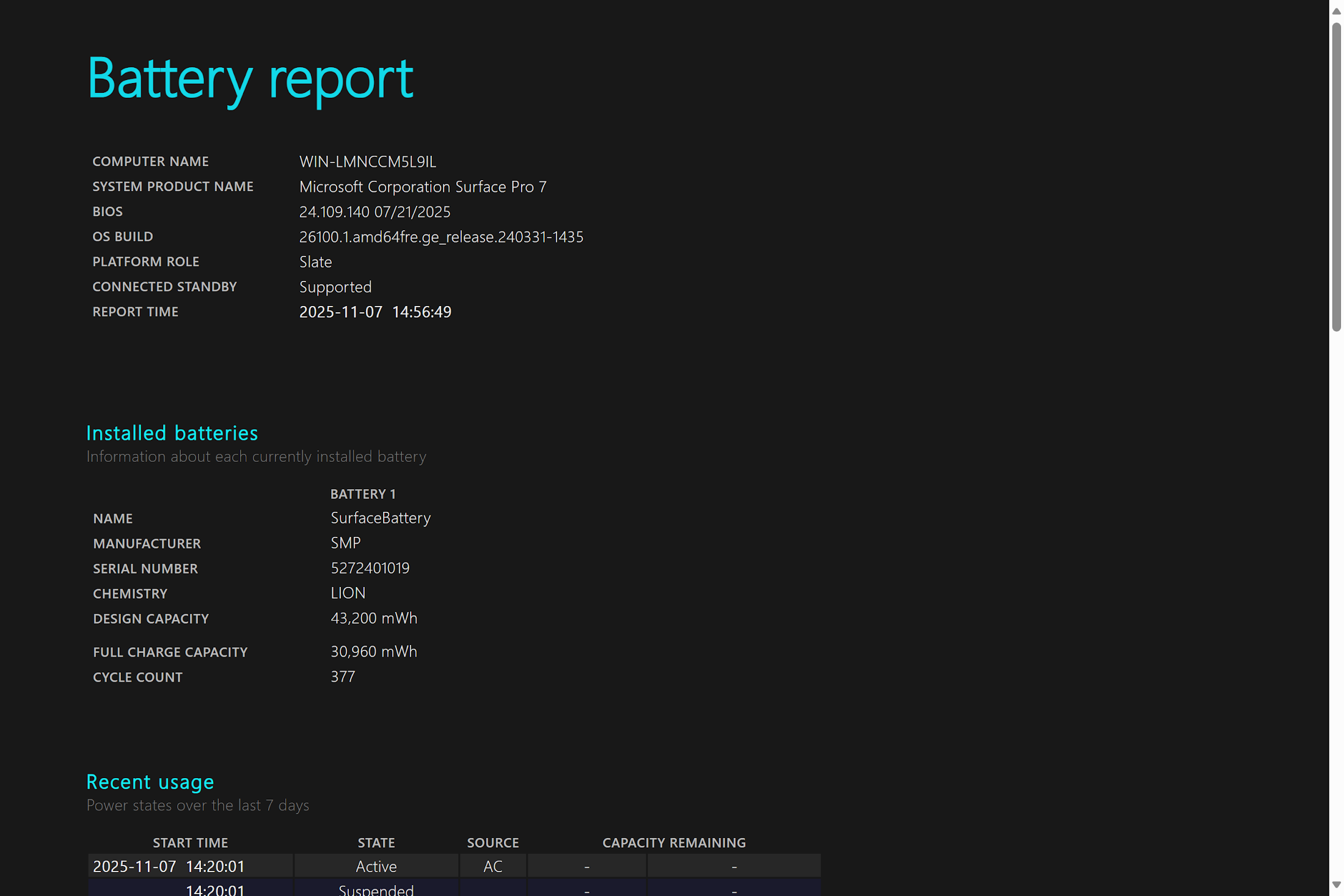
Task: Click the AC source table cell
Action: pos(492,867)
